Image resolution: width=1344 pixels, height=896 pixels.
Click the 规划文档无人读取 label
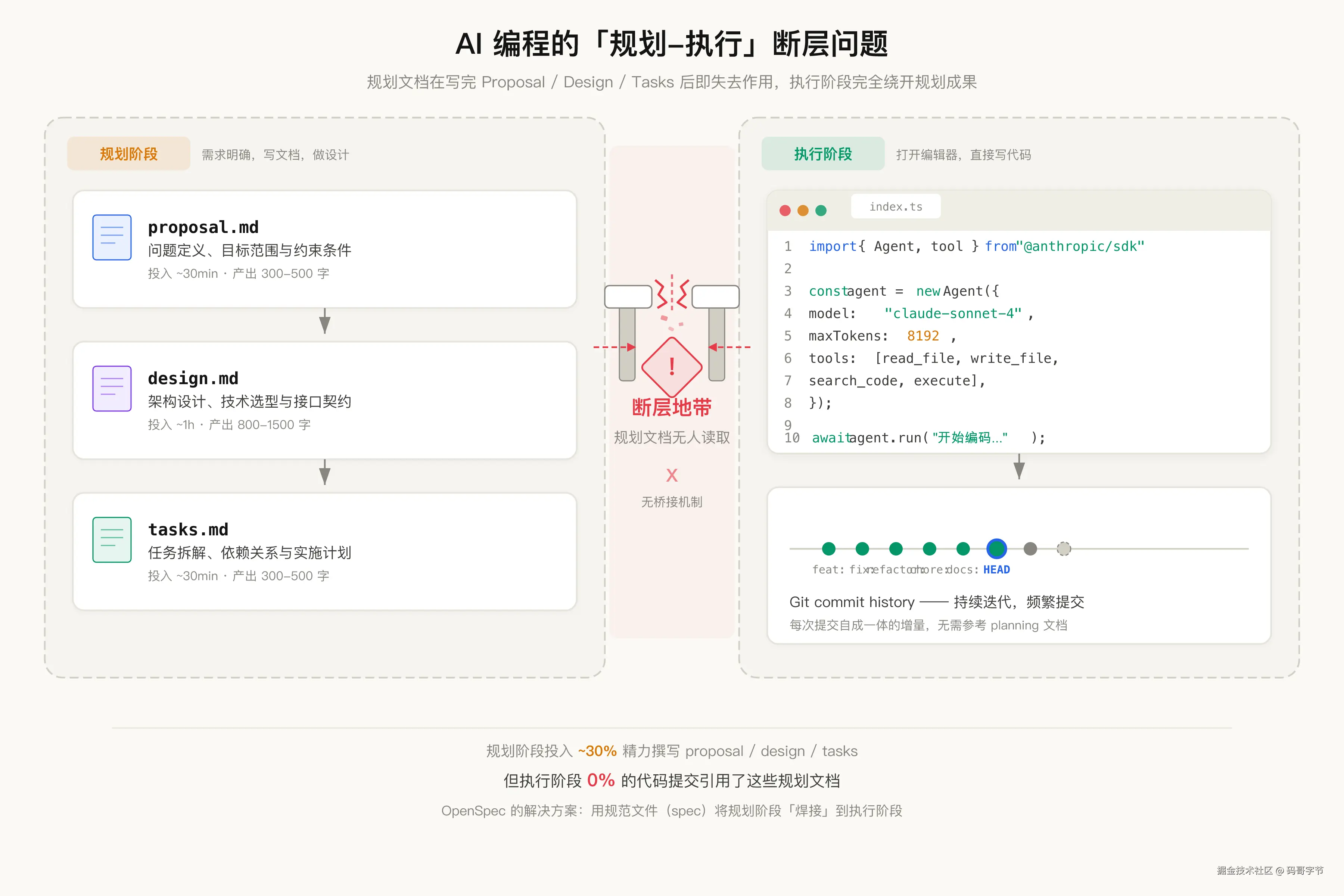pyautogui.click(x=672, y=437)
